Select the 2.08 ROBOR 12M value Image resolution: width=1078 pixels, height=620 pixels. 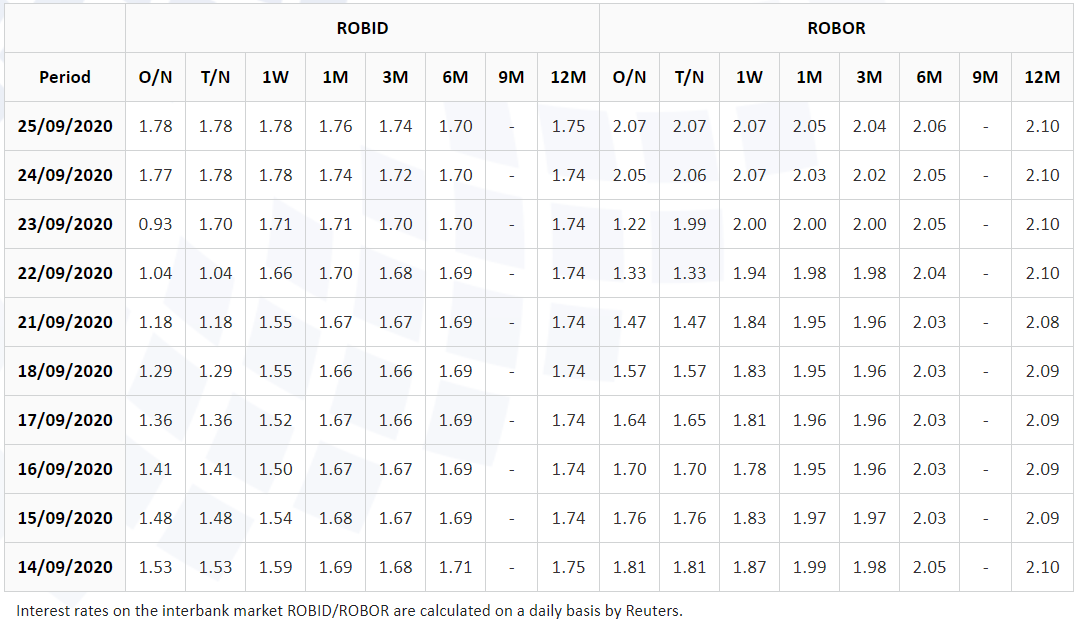point(1042,322)
